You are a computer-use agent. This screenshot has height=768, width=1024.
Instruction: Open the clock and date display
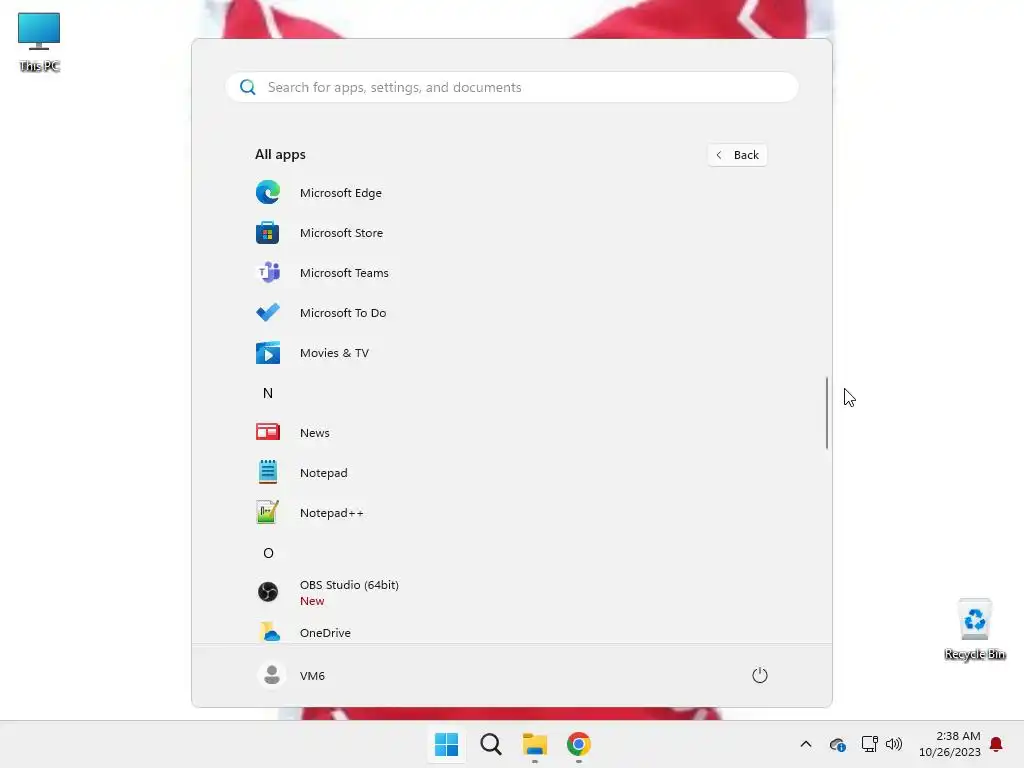point(950,744)
